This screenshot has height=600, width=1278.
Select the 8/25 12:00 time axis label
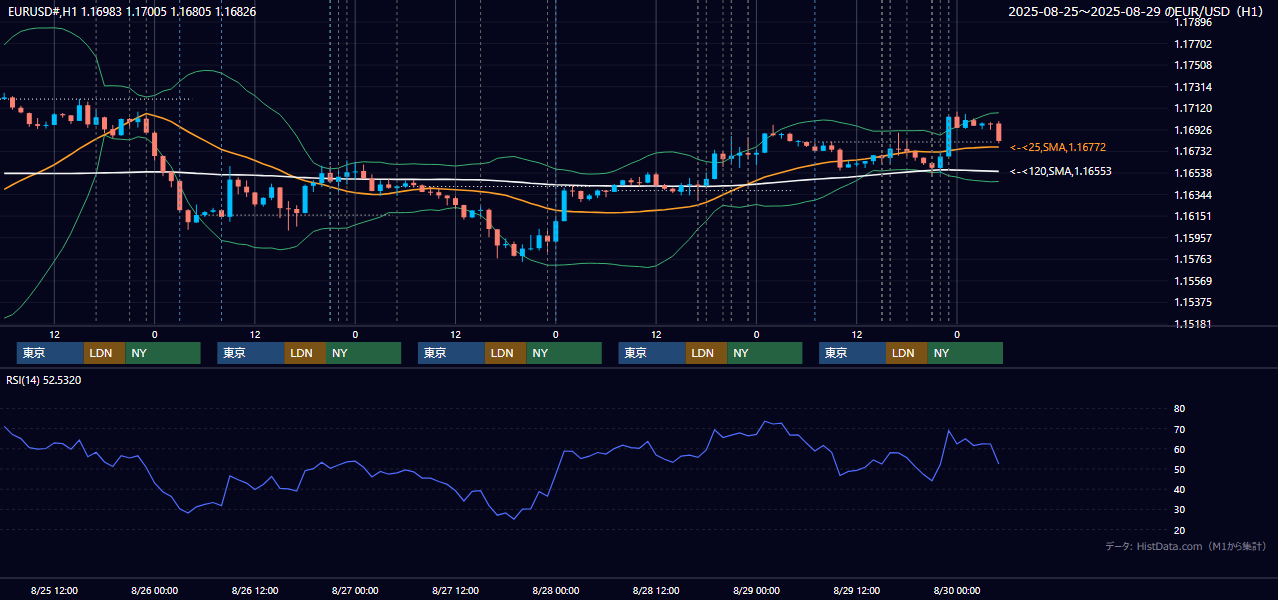click(55, 590)
